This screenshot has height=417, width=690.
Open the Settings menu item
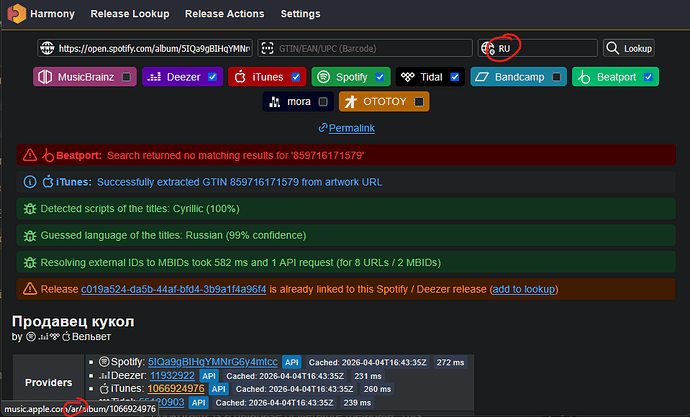tap(301, 14)
